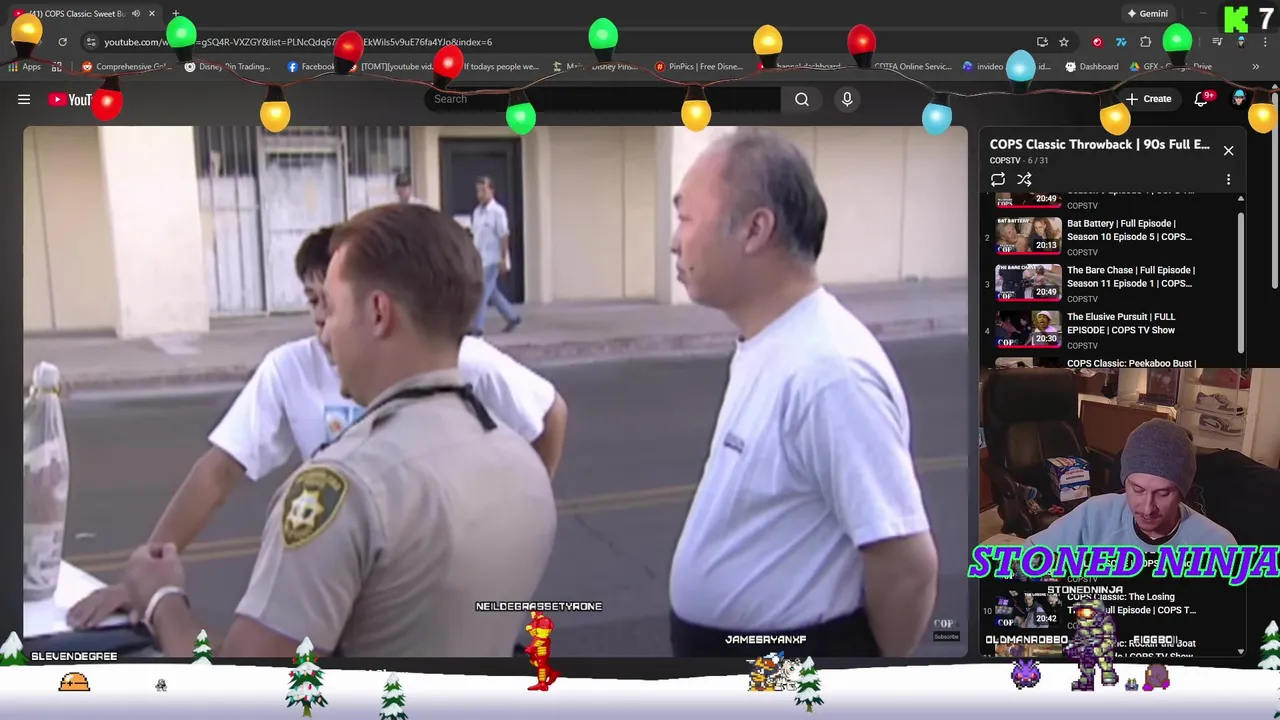This screenshot has width=1280, height=720.
Task: Close the COPS Classic Throwback playlist panel
Action: click(1228, 150)
